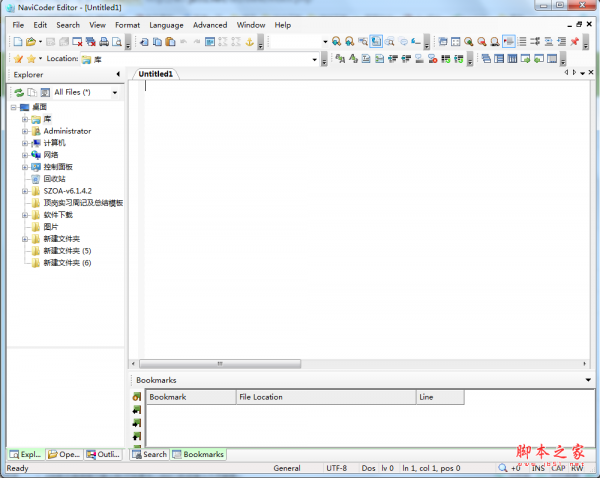Viewport: 600px width, 478px height.
Task: Click the Zoom In magnifier with green plus
Action: (x=468, y=41)
